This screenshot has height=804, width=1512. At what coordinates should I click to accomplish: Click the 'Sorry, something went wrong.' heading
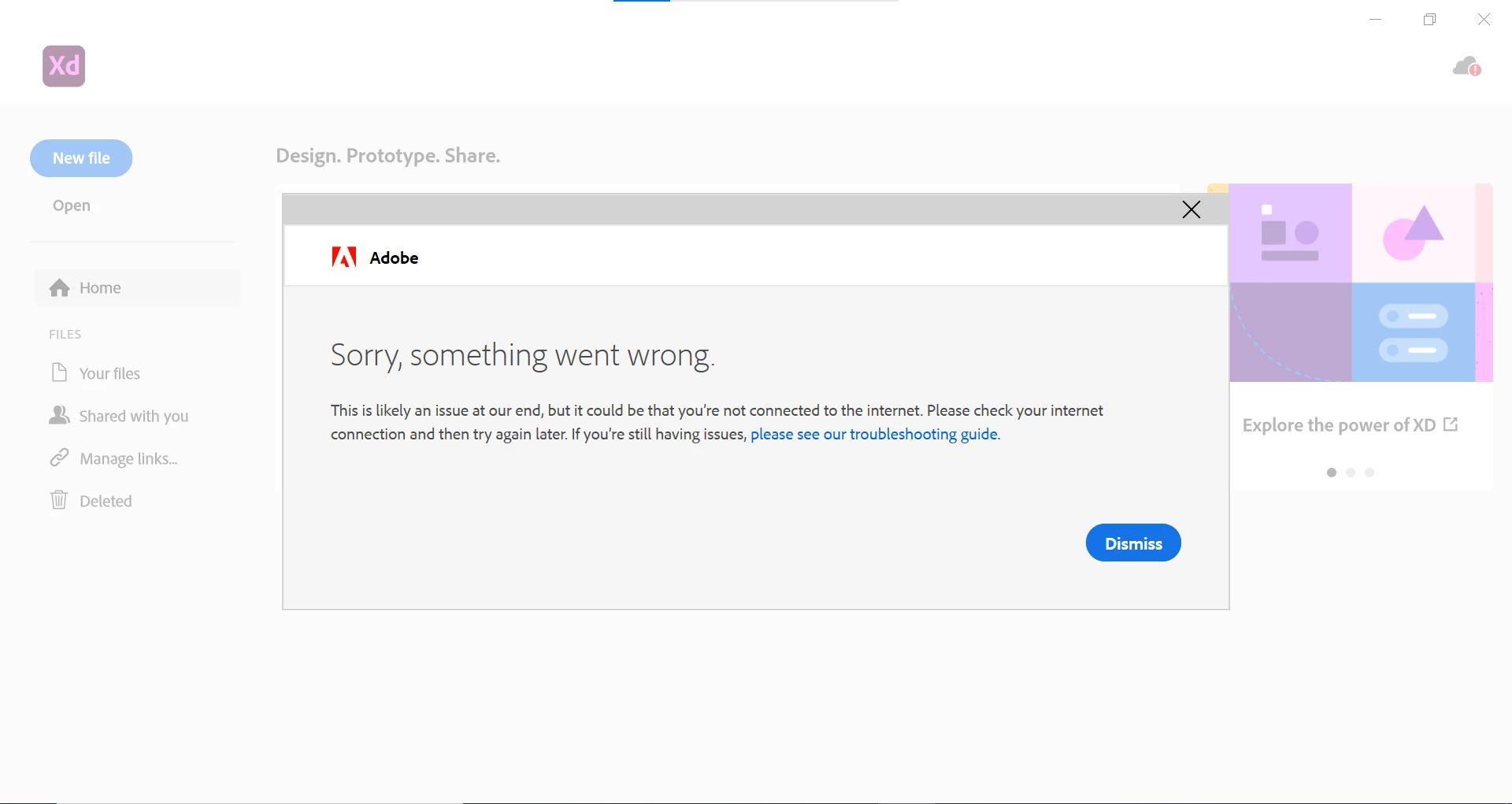click(523, 355)
